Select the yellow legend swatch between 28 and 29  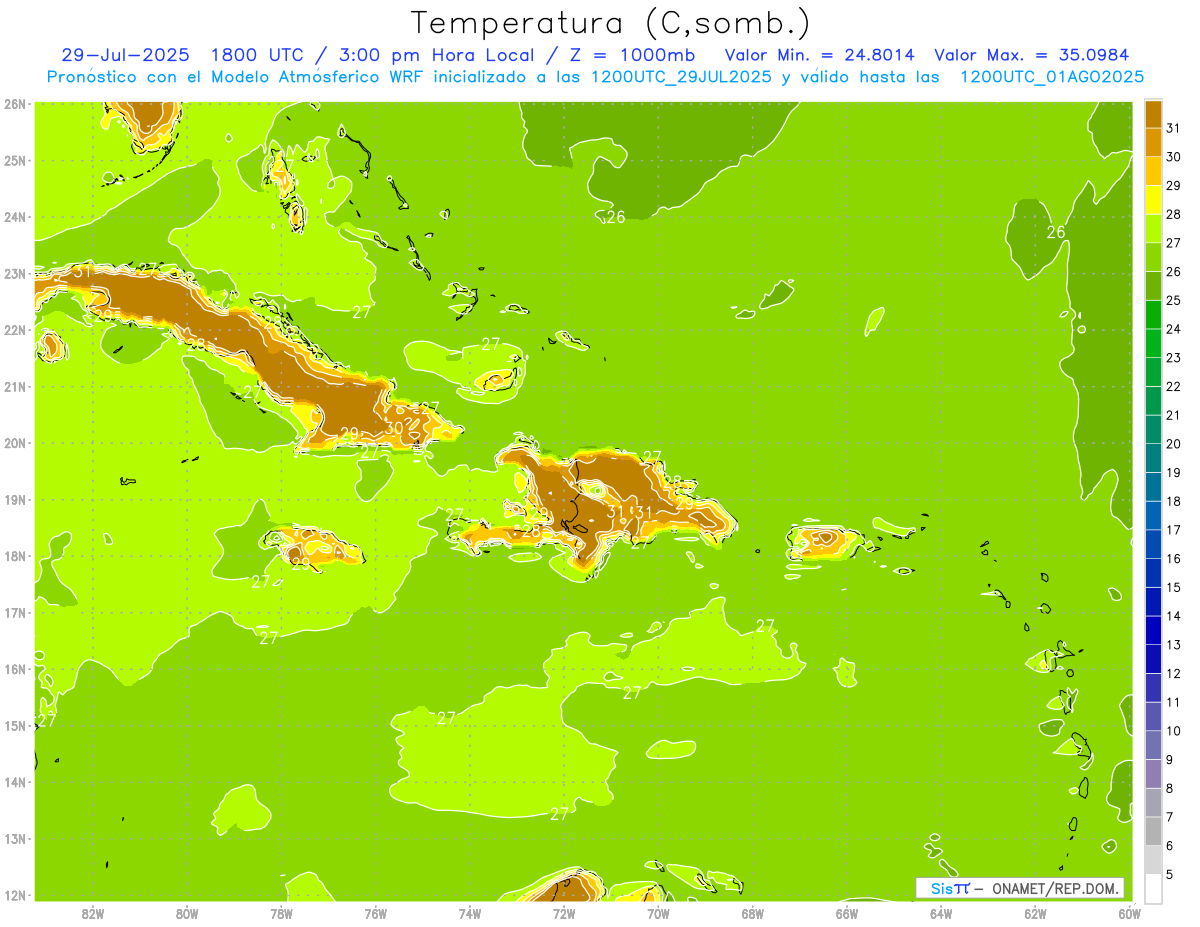pos(1153,200)
